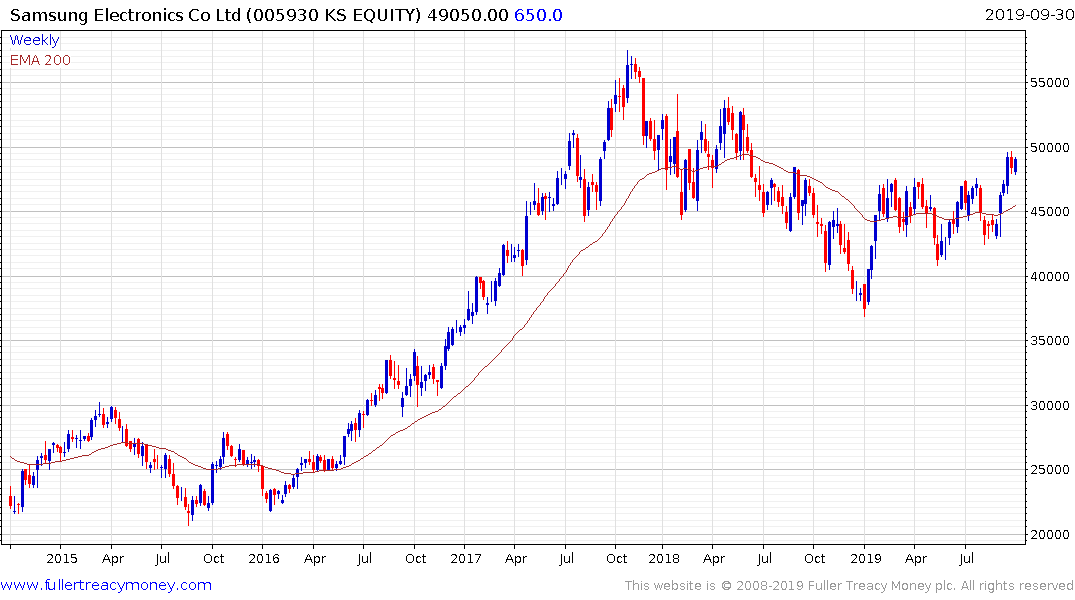Click the 30000 price axis label
Screen dimensions: 1075x600
tap(1049, 405)
